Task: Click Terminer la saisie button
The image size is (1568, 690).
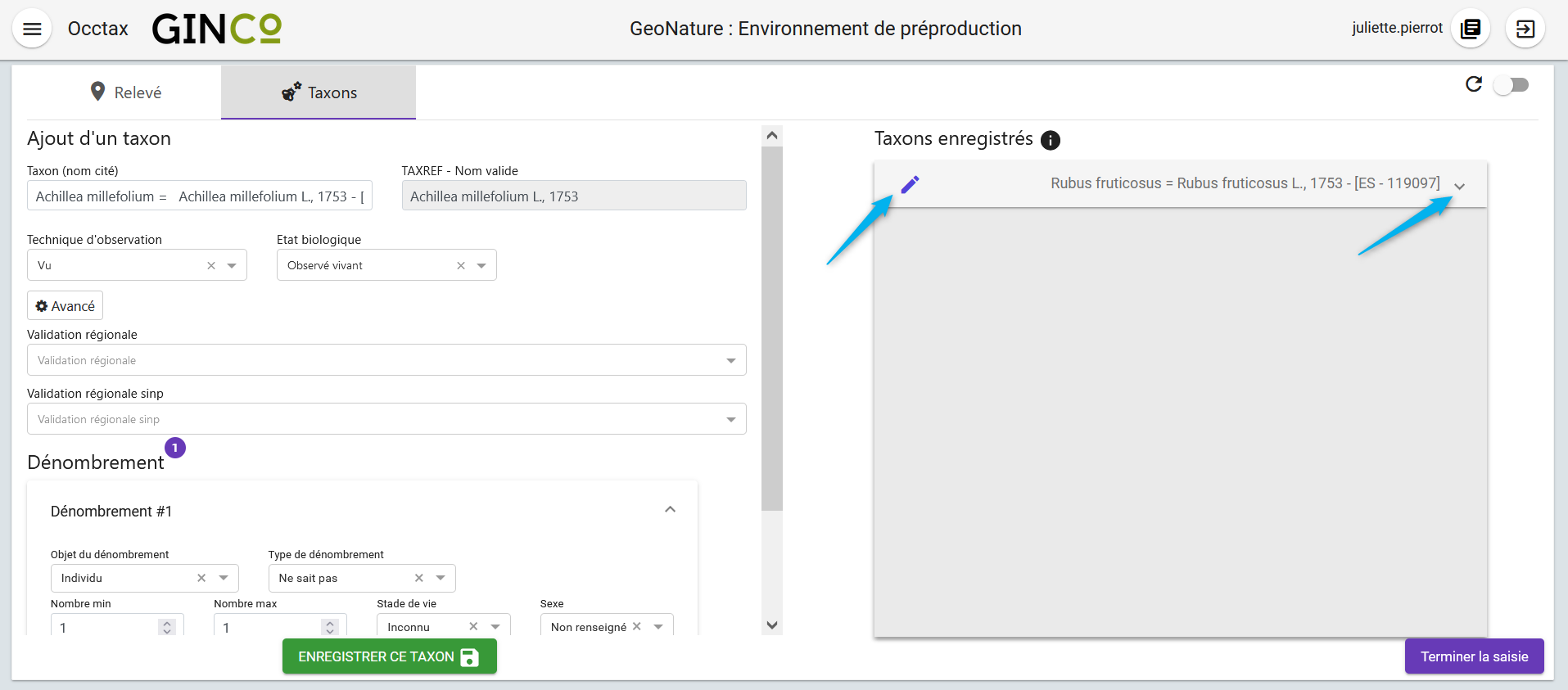Action: click(1475, 656)
